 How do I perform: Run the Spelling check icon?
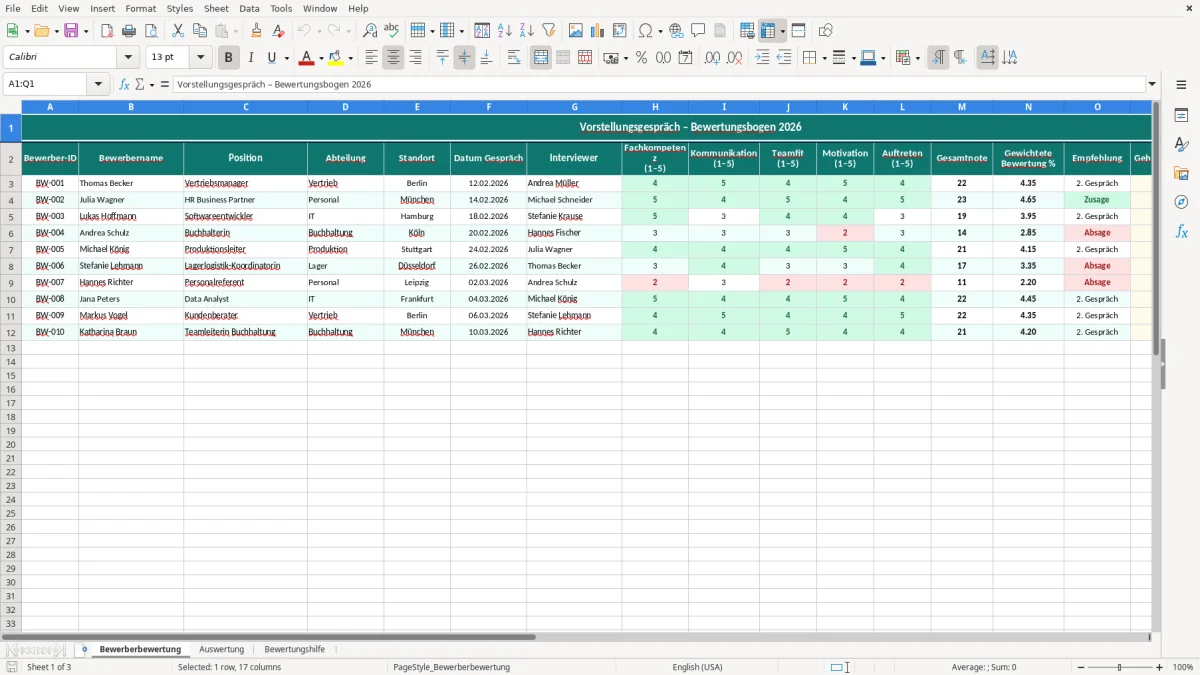click(392, 31)
